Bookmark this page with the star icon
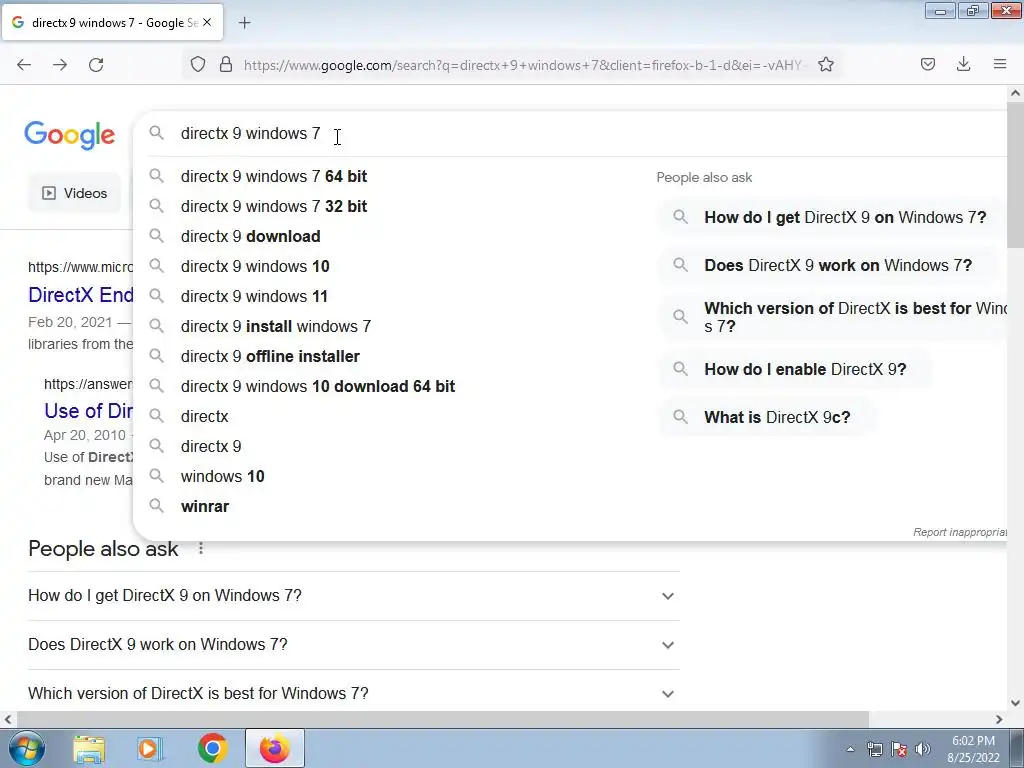The height and width of the screenshot is (768, 1024). click(826, 65)
